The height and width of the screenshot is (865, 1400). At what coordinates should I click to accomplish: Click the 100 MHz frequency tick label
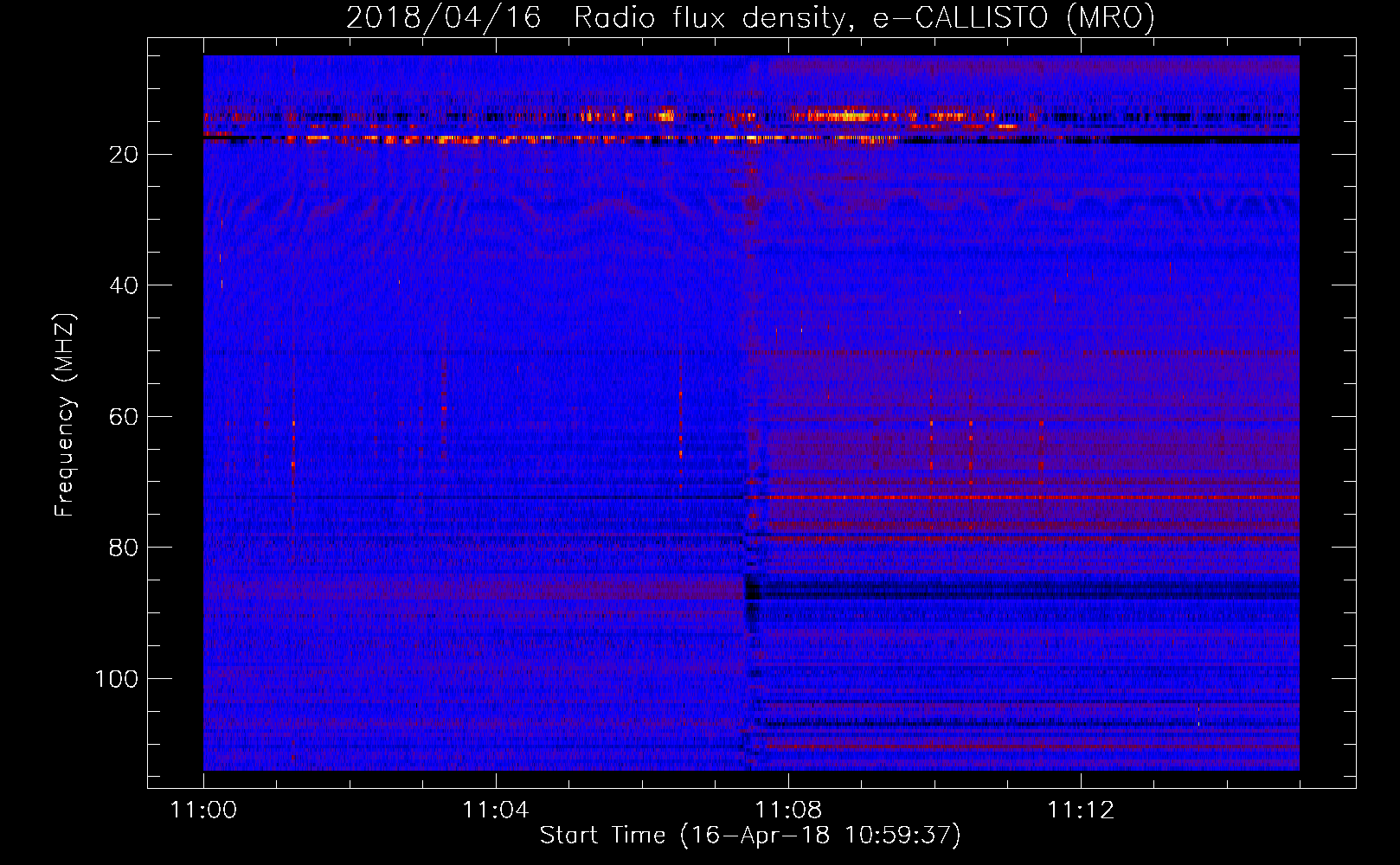[x=117, y=679]
